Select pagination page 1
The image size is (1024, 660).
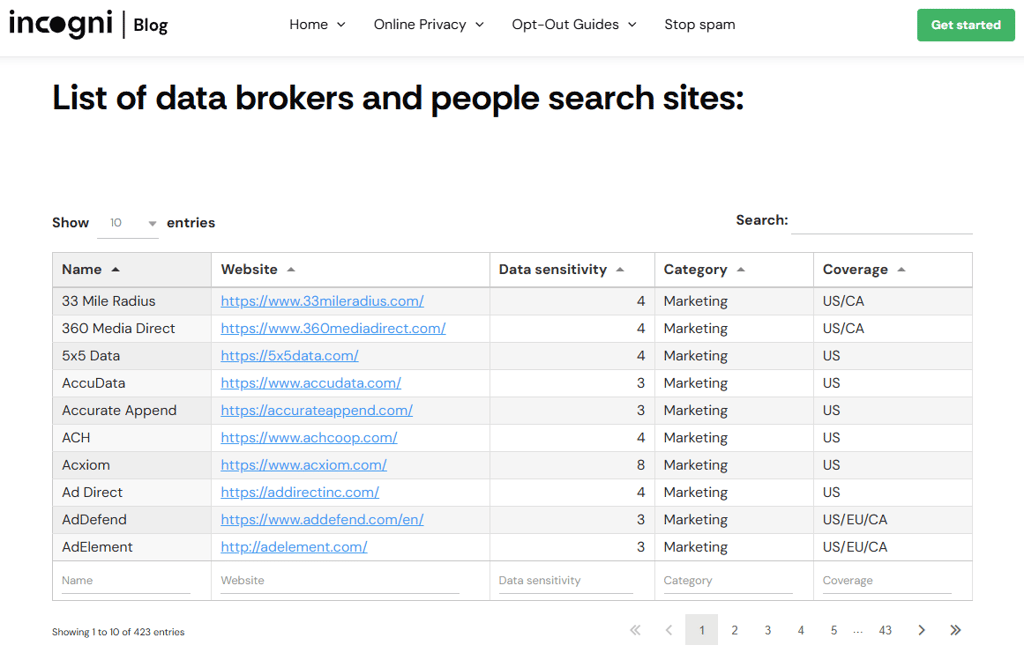pos(701,630)
